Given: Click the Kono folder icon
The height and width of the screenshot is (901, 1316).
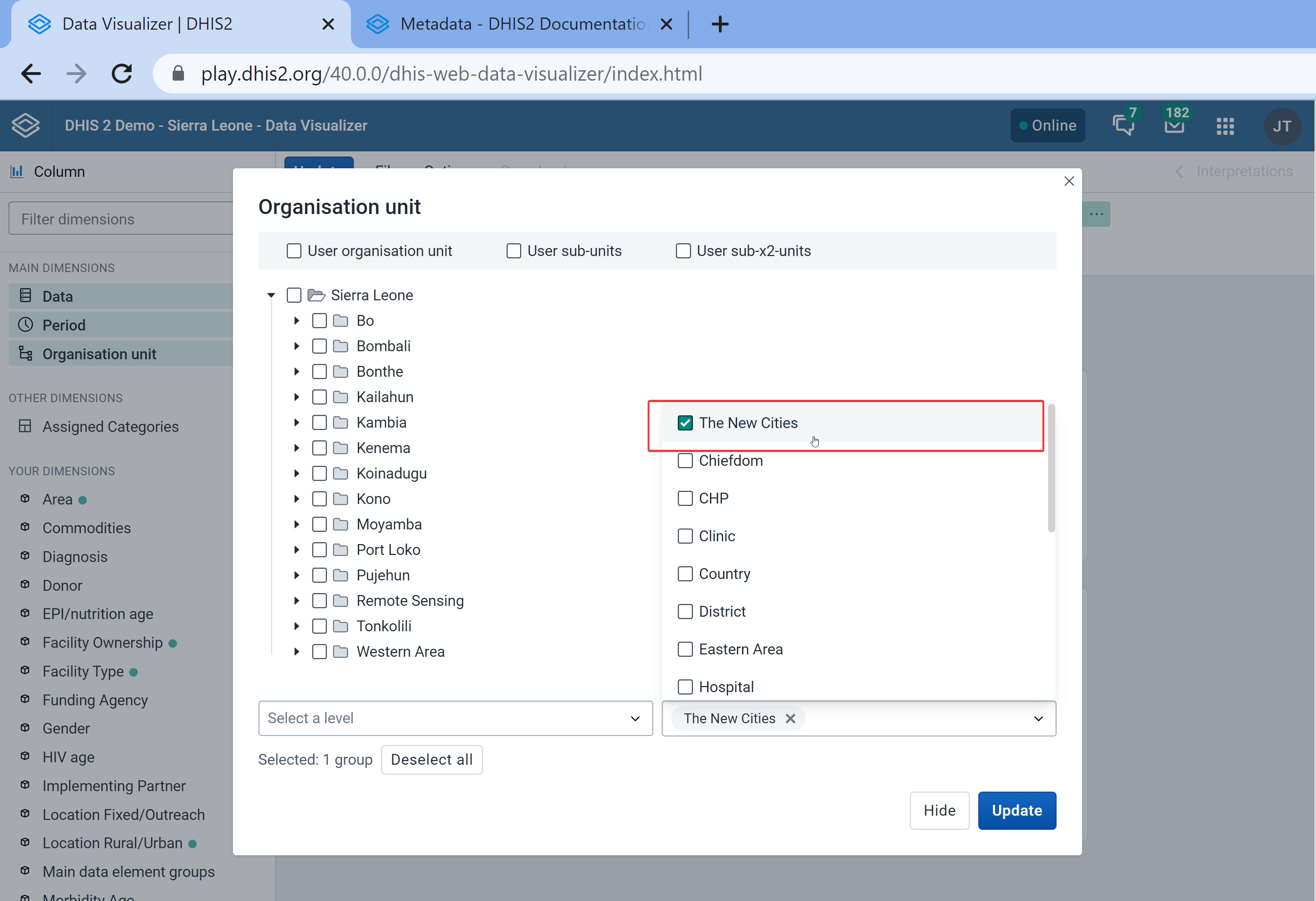Looking at the screenshot, I should pos(341,499).
